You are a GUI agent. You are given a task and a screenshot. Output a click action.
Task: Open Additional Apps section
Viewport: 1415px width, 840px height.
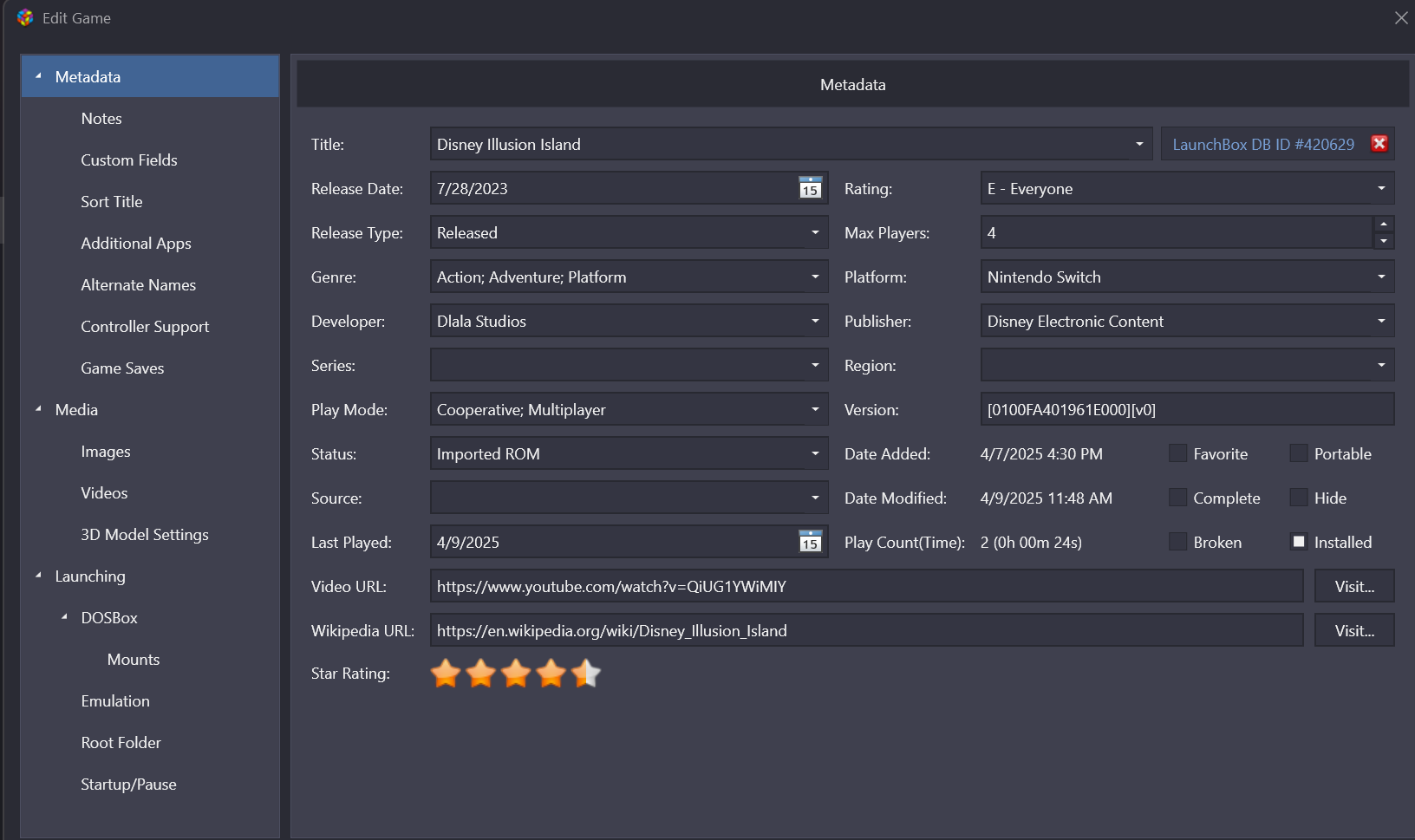pyautogui.click(x=136, y=243)
